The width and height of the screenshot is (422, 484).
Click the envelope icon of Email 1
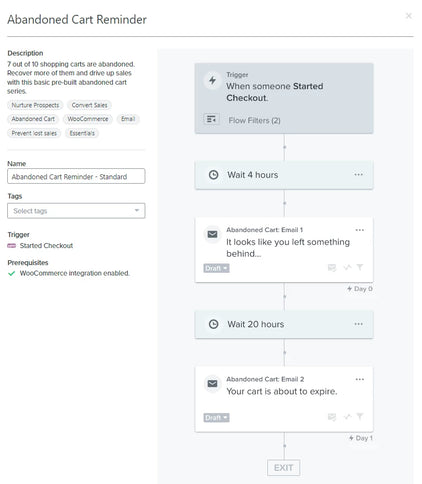click(212, 234)
